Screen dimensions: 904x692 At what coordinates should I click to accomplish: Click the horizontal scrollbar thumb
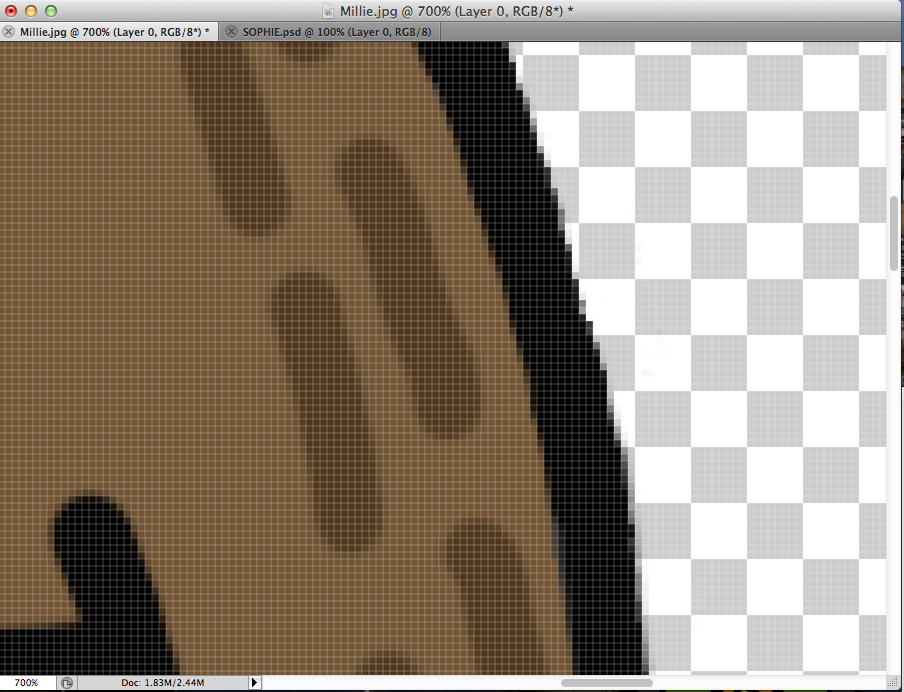coord(607,683)
